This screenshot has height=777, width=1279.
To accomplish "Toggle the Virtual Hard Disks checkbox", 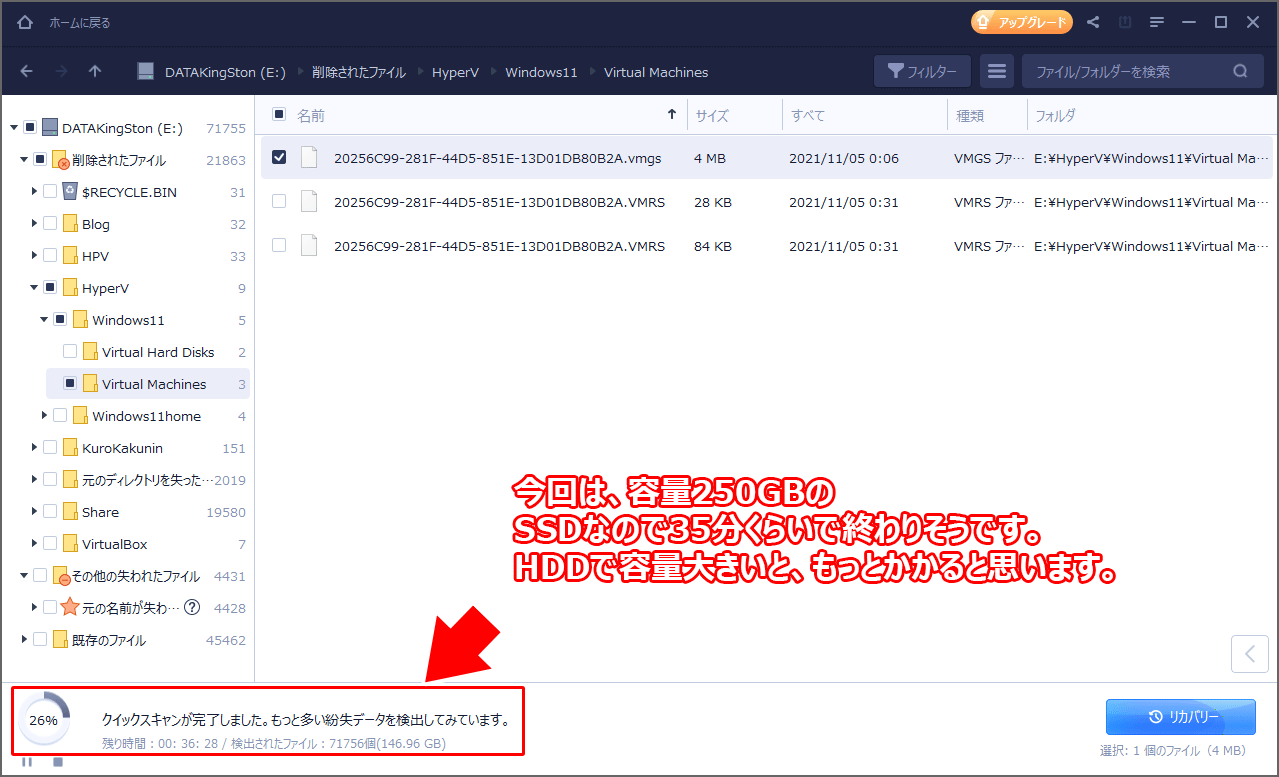I will click(70, 351).
